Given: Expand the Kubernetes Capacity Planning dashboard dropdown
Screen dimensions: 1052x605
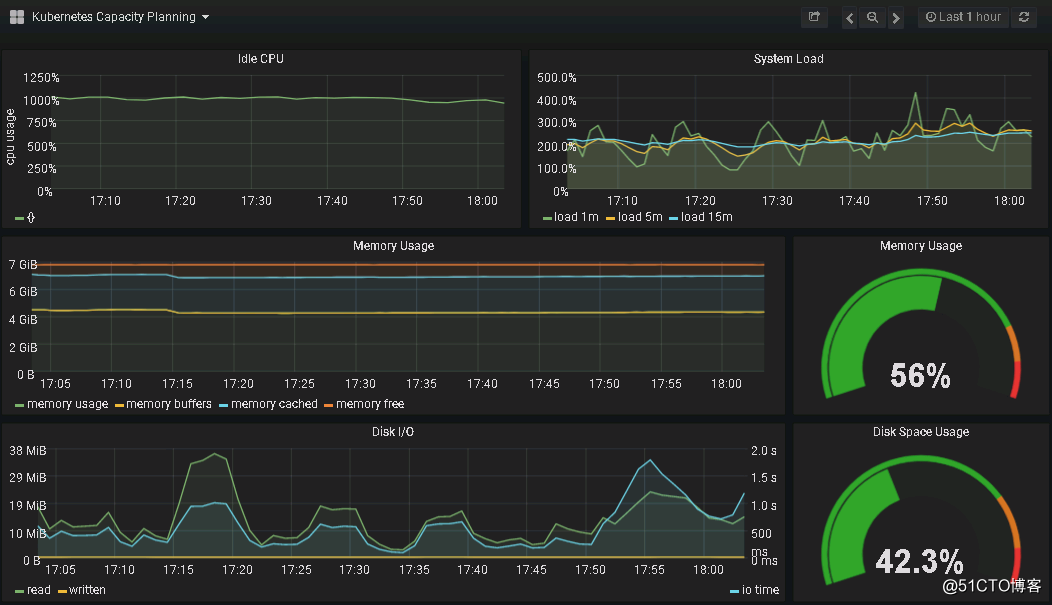Looking at the screenshot, I should pos(121,17).
